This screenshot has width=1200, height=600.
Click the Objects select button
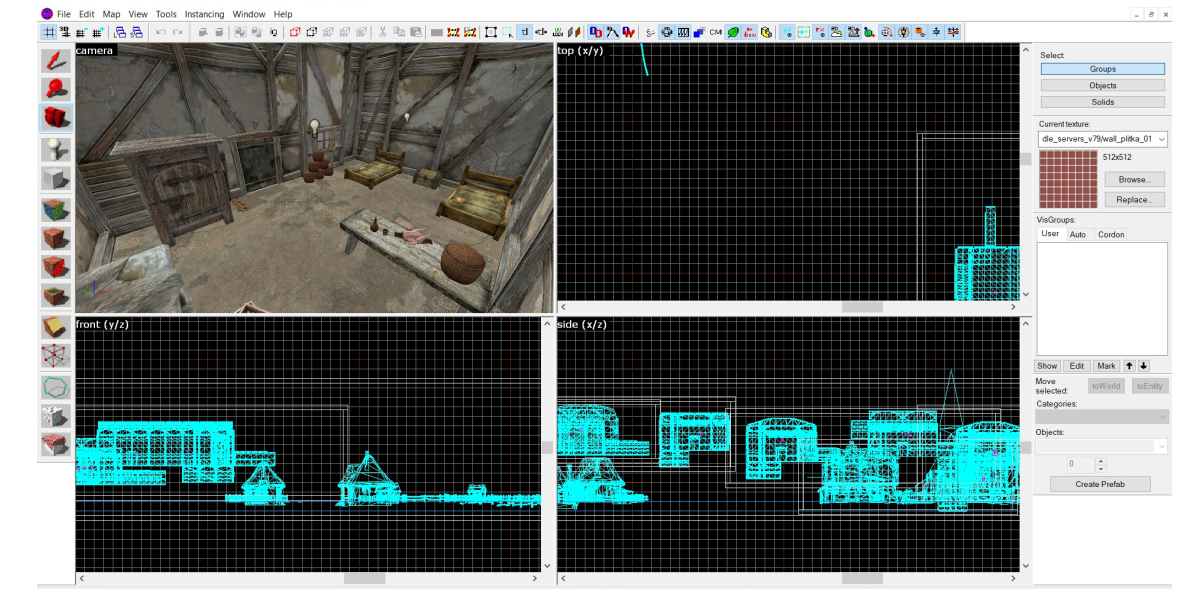tap(1103, 85)
